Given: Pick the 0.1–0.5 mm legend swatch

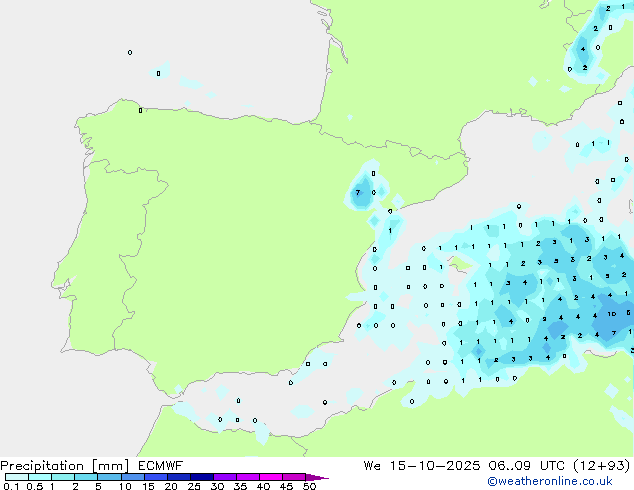Looking at the screenshot, I should click(x=17, y=477).
